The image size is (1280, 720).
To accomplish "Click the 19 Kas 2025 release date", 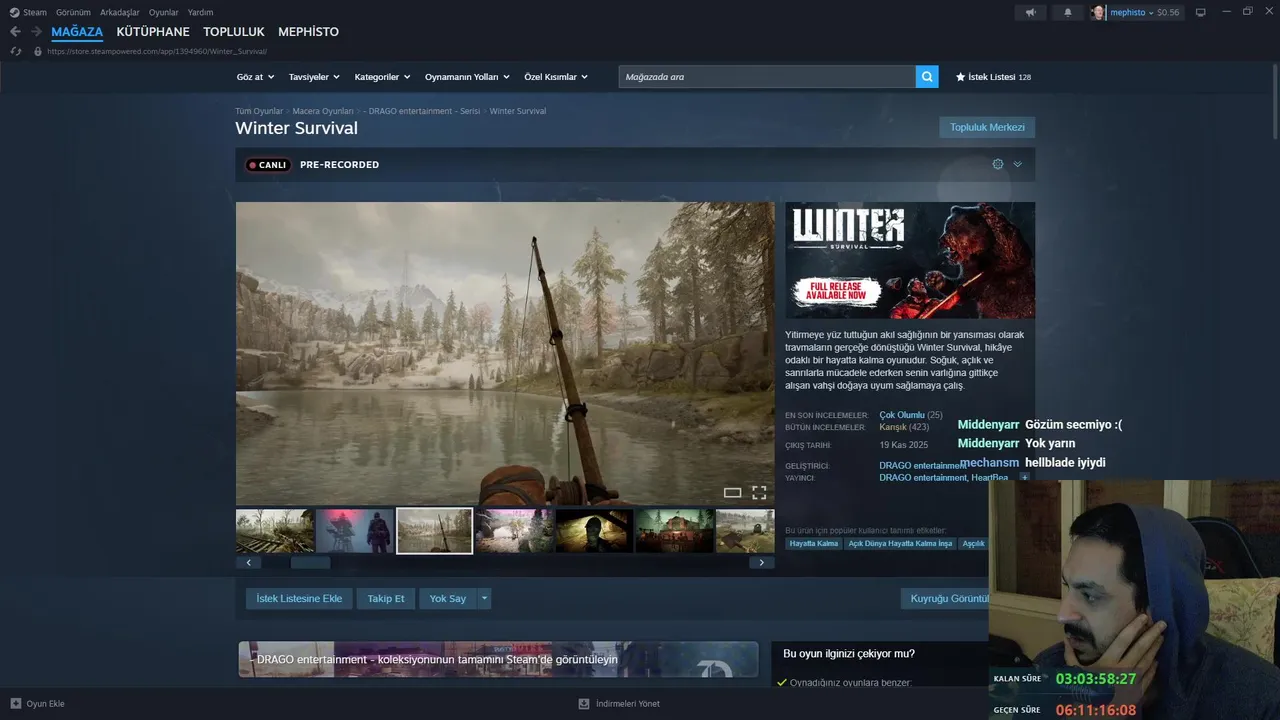I will point(904,445).
